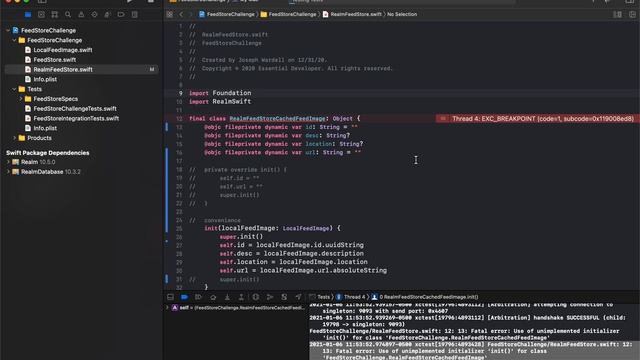The width and height of the screenshot is (640, 360).
Task: Deactivate breakpoints toggle in debug bar
Action: coord(184,297)
